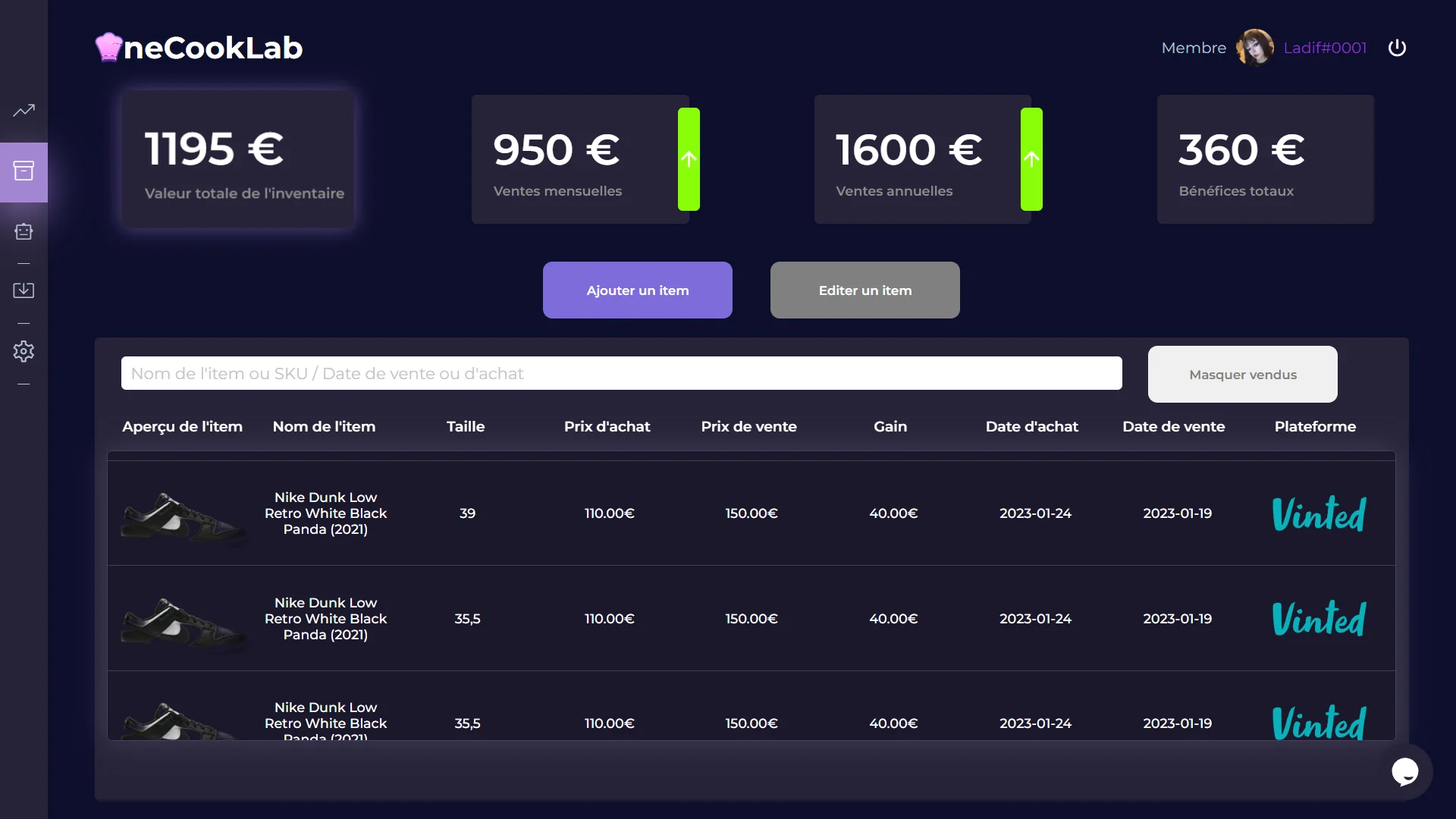1456x819 pixels.
Task: Click the Vinted logo in the size 39 row
Action: coord(1319,513)
